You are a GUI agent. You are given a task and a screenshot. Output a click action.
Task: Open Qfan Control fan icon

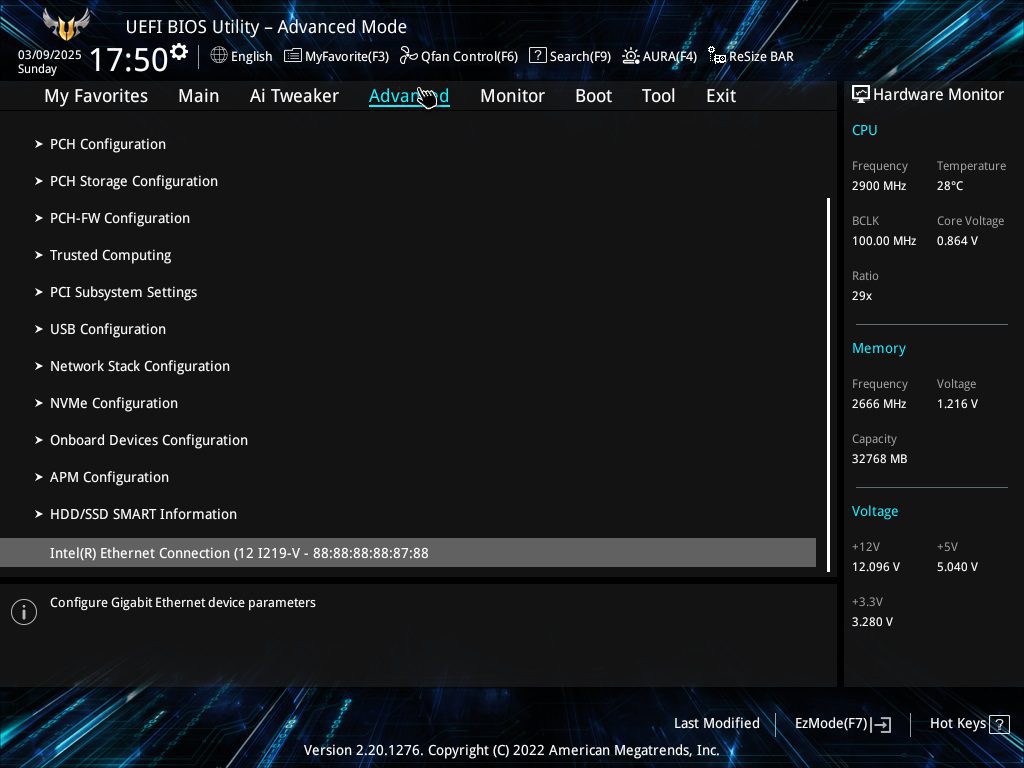[x=408, y=56]
